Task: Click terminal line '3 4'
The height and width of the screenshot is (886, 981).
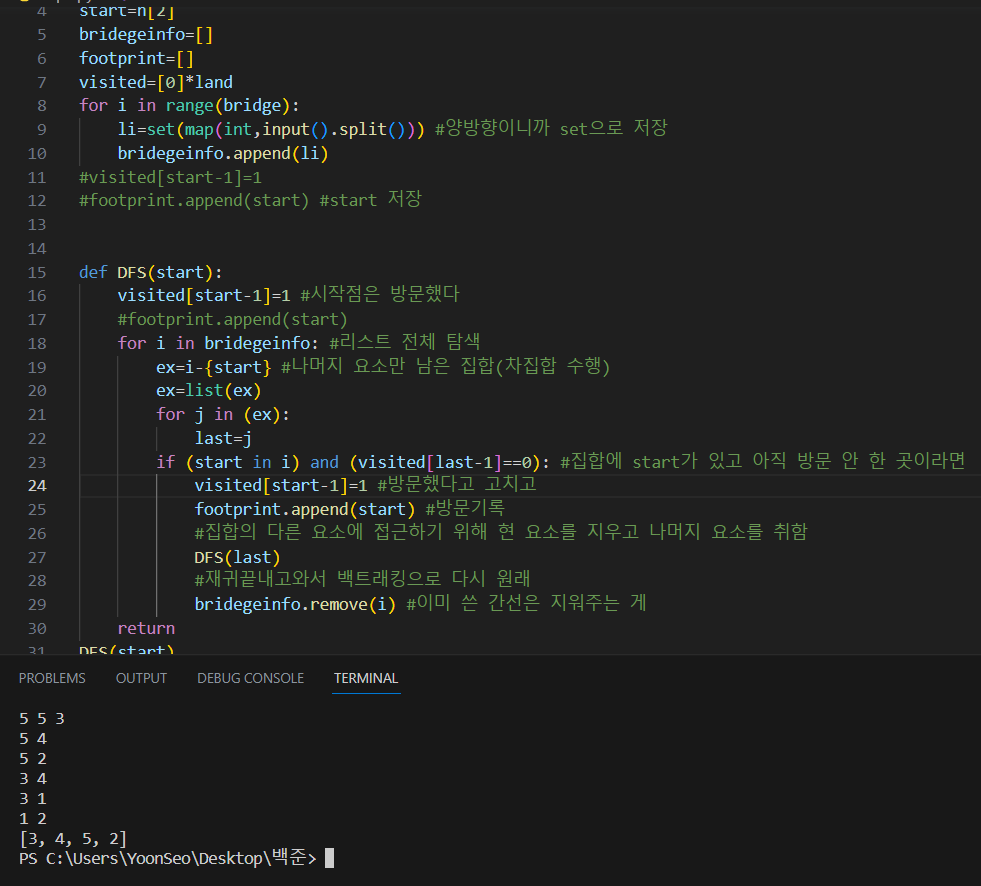Action: pyautogui.click(x=33, y=778)
